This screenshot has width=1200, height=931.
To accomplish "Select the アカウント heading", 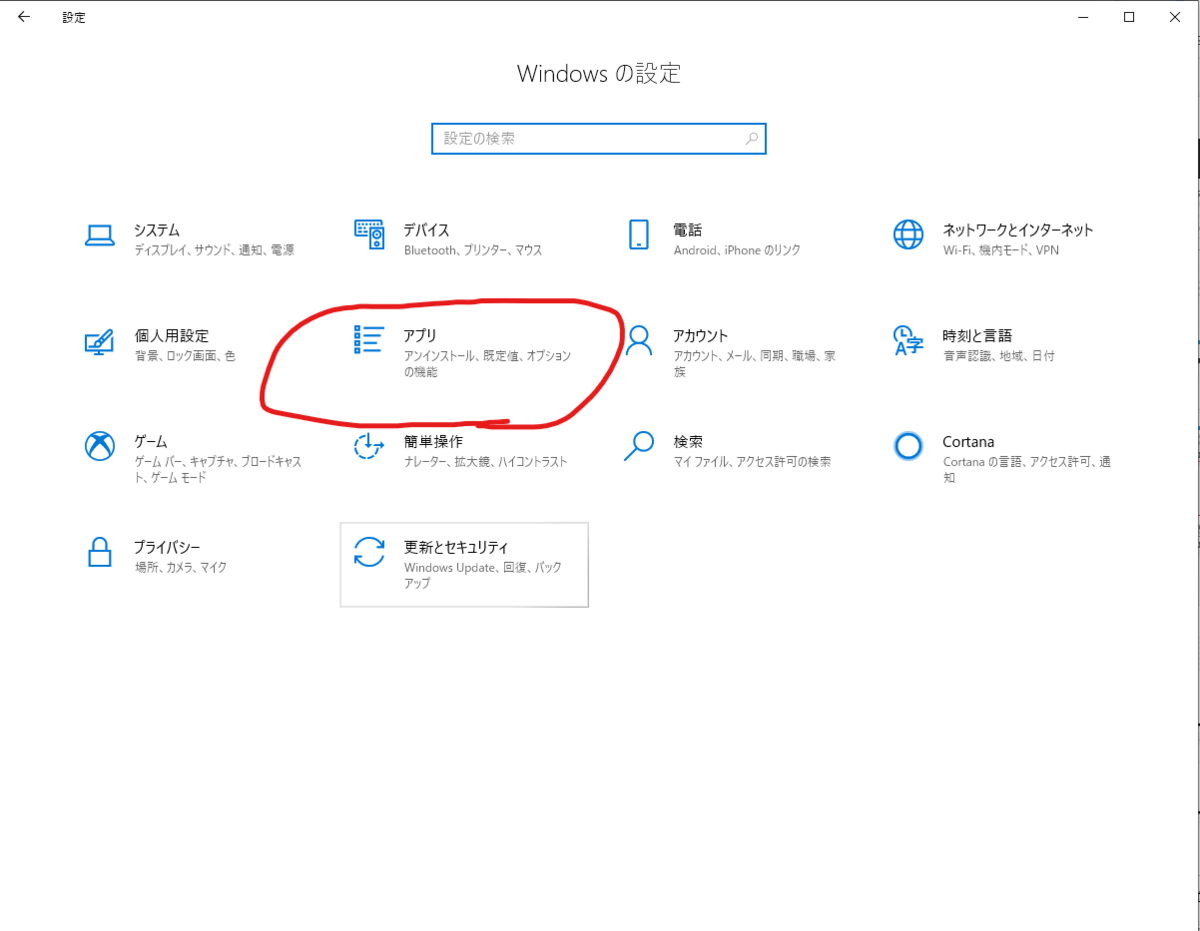I will 701,335.
